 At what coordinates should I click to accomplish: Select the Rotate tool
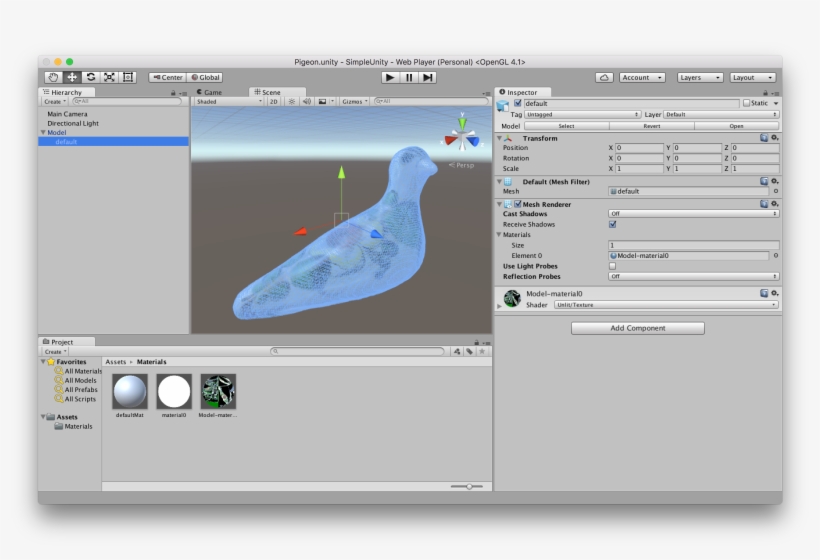(91, 77)
